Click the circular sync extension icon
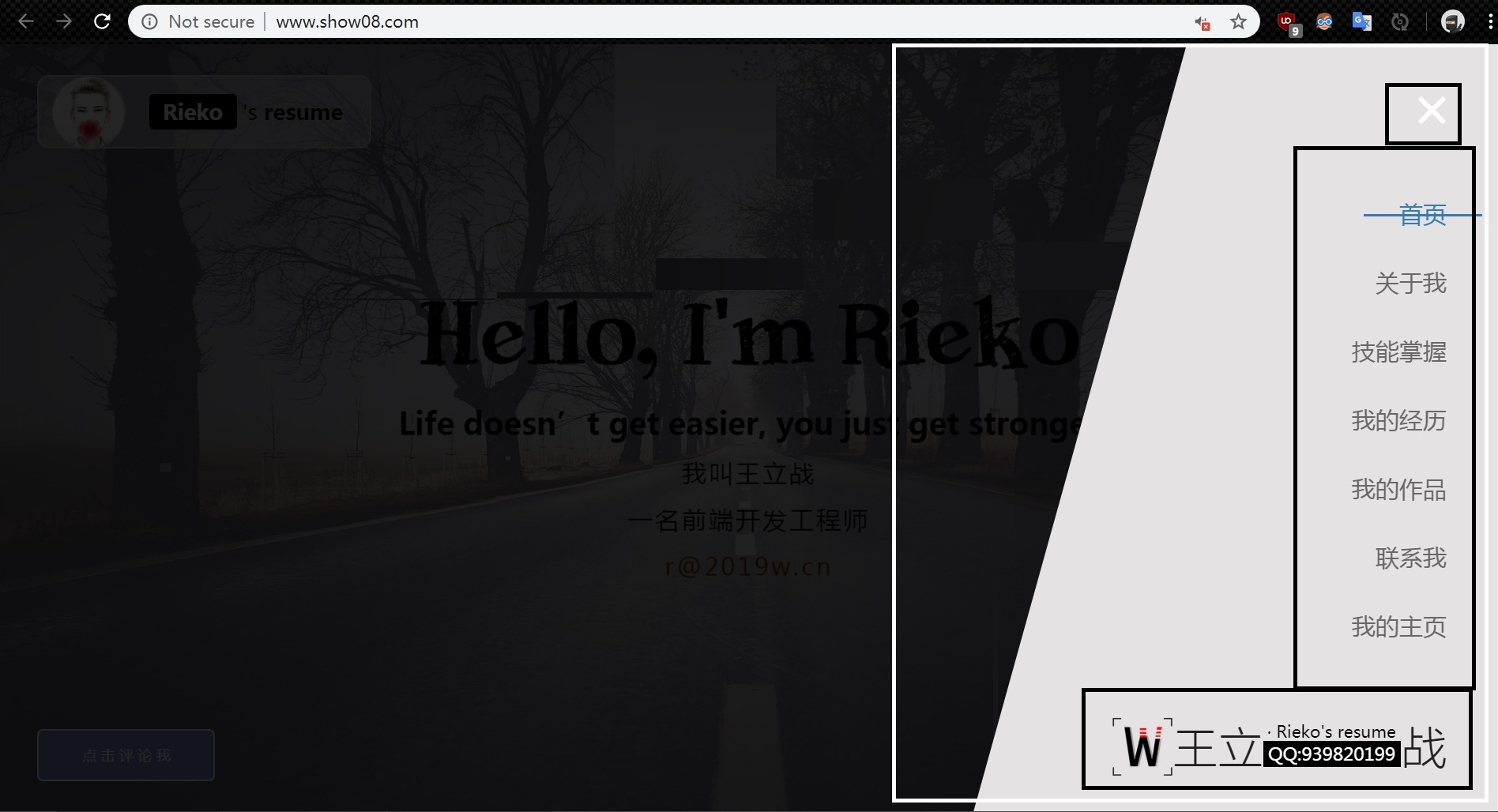This screenshot has height=812, width=1498. [1400, 22]
